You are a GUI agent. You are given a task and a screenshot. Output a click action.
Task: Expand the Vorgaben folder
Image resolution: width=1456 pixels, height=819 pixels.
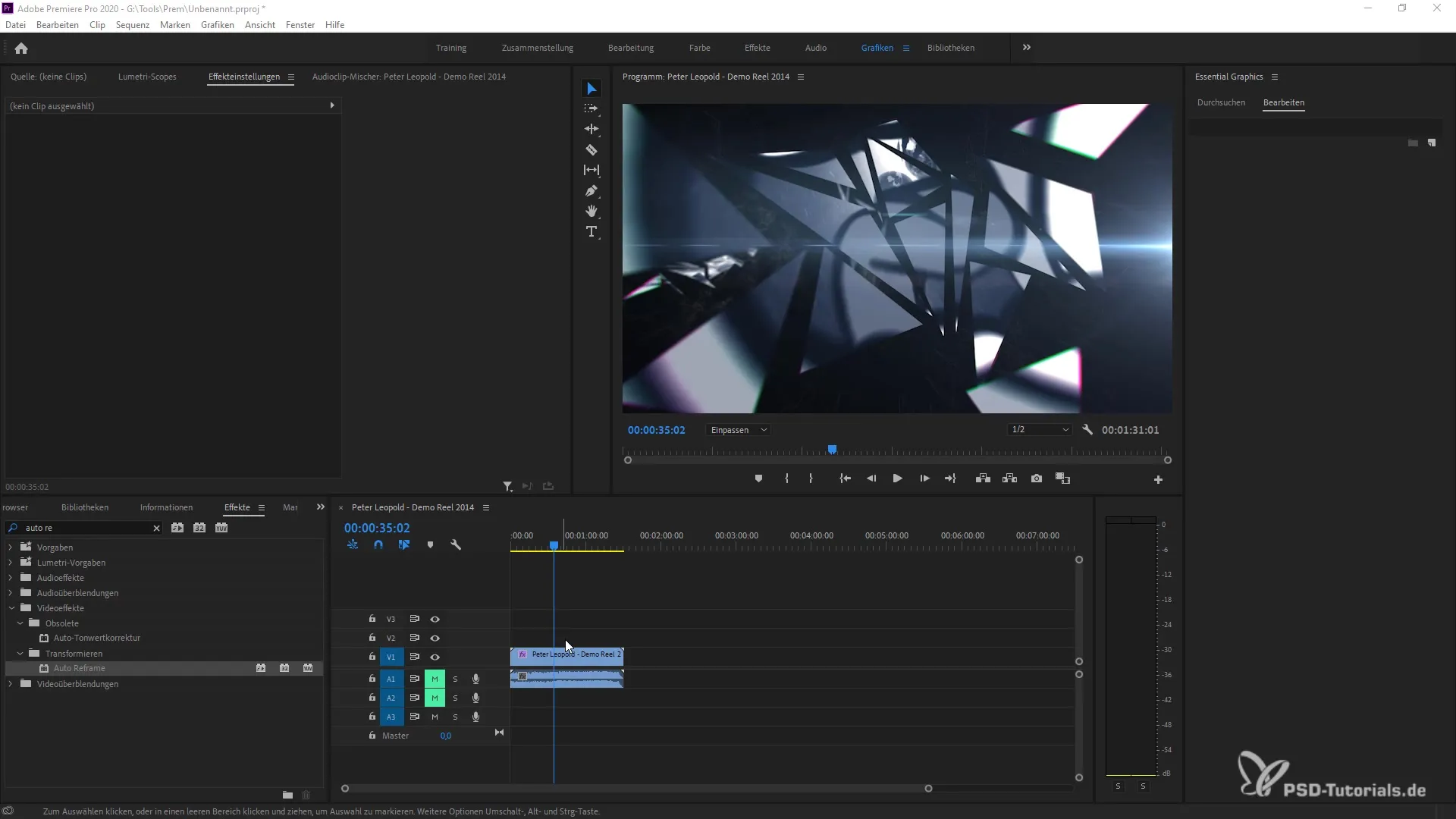10,547
